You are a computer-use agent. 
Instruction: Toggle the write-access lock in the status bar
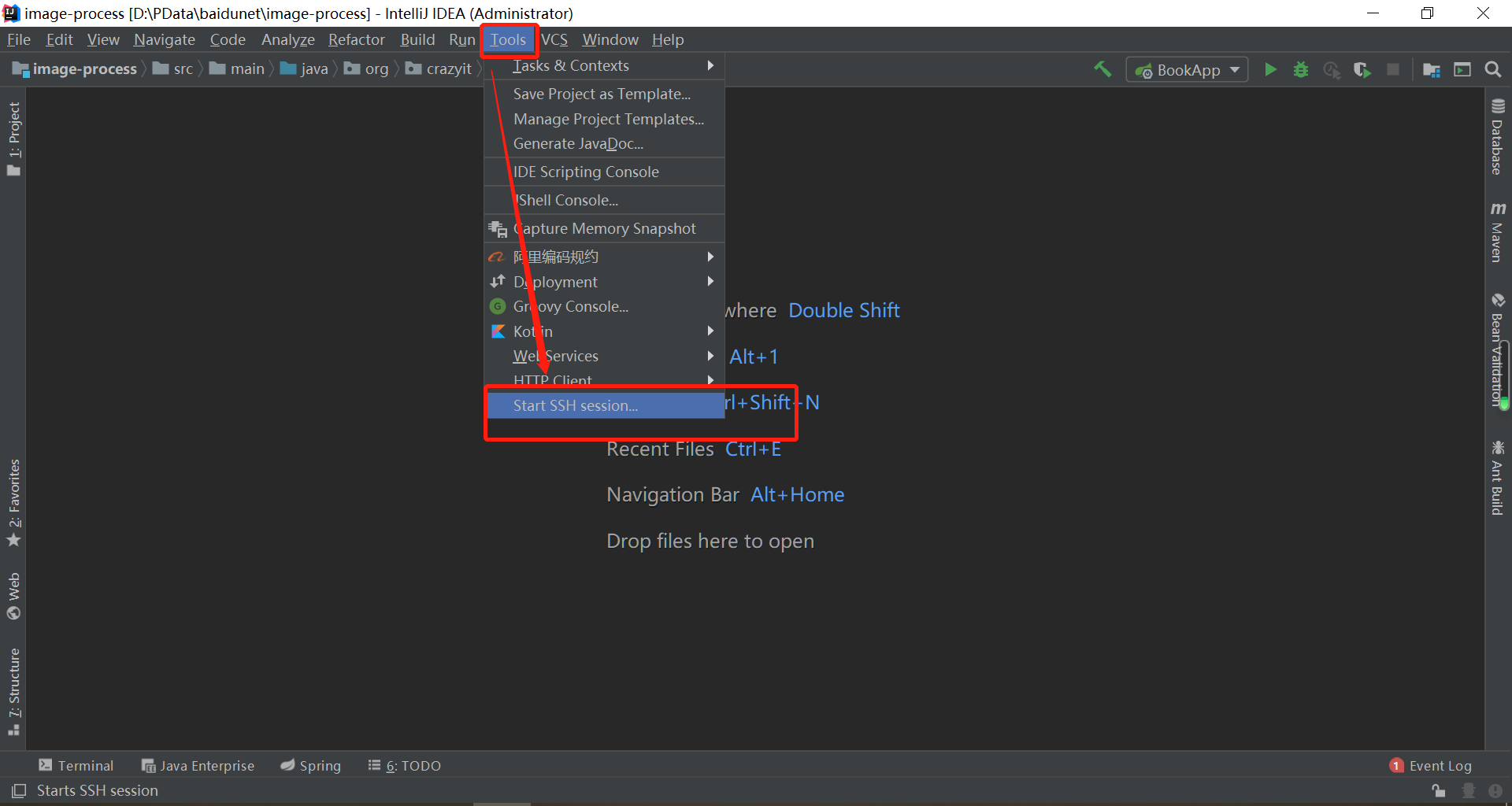point(1438,791)
